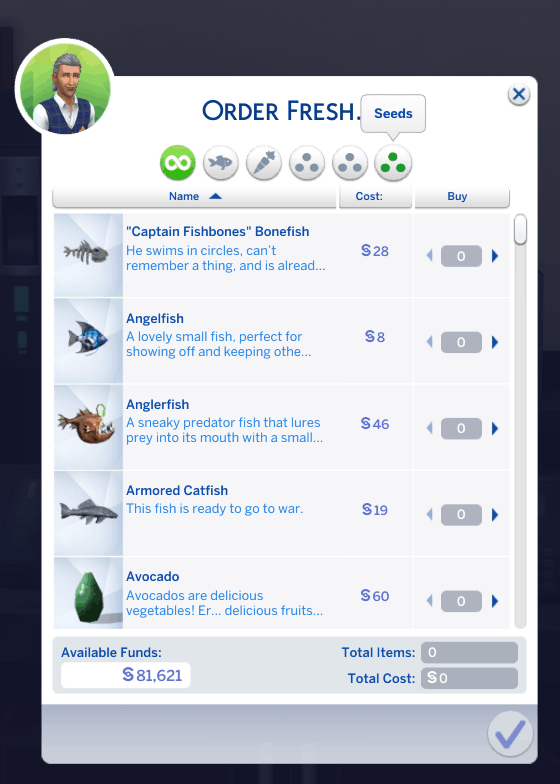Increase the Angelfish quantity with the right arrow
This screenshot has height=784, width=560.
[495, 342]
